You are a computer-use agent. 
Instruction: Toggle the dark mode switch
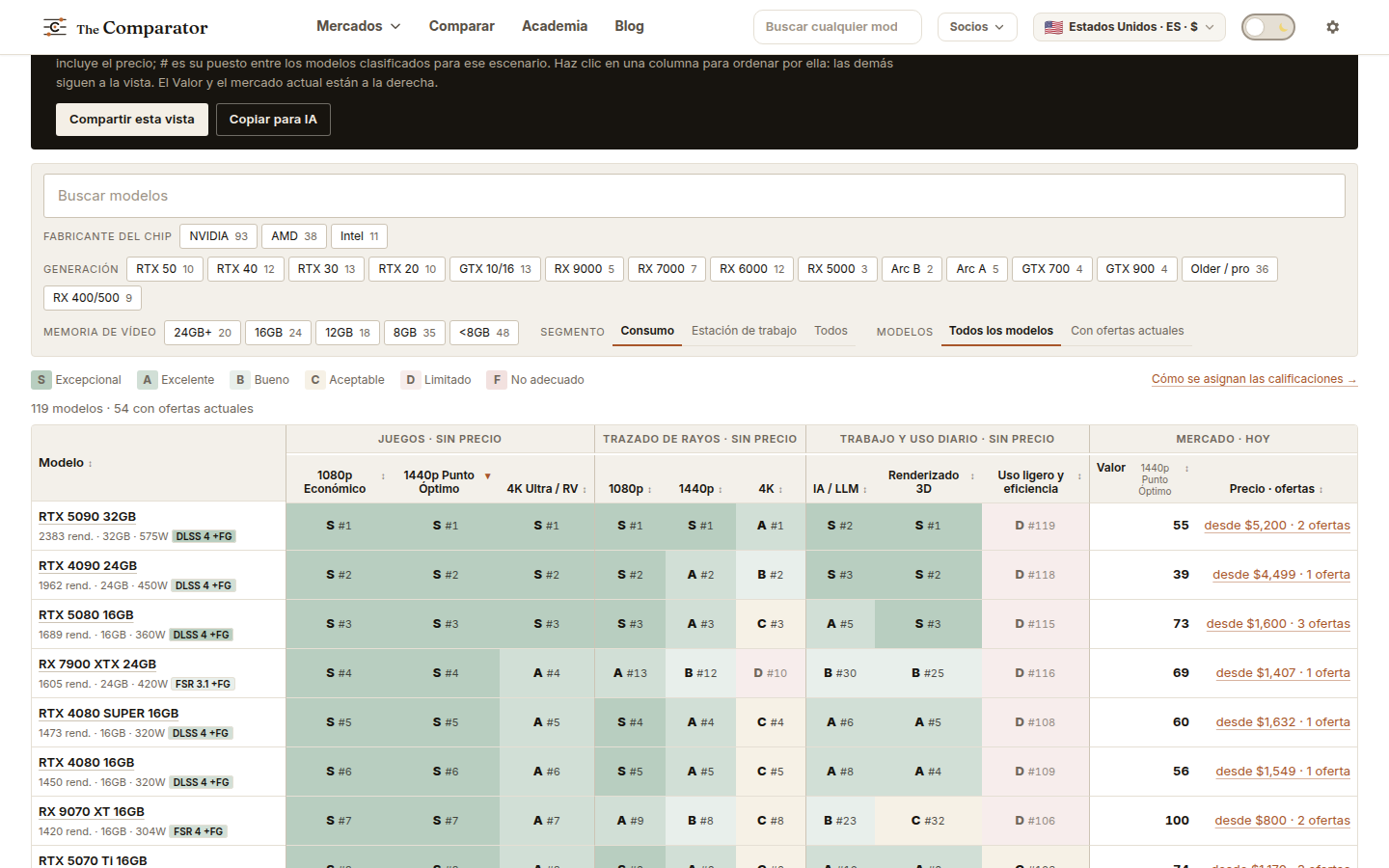pyautogui.click(x=1268, y=27)
